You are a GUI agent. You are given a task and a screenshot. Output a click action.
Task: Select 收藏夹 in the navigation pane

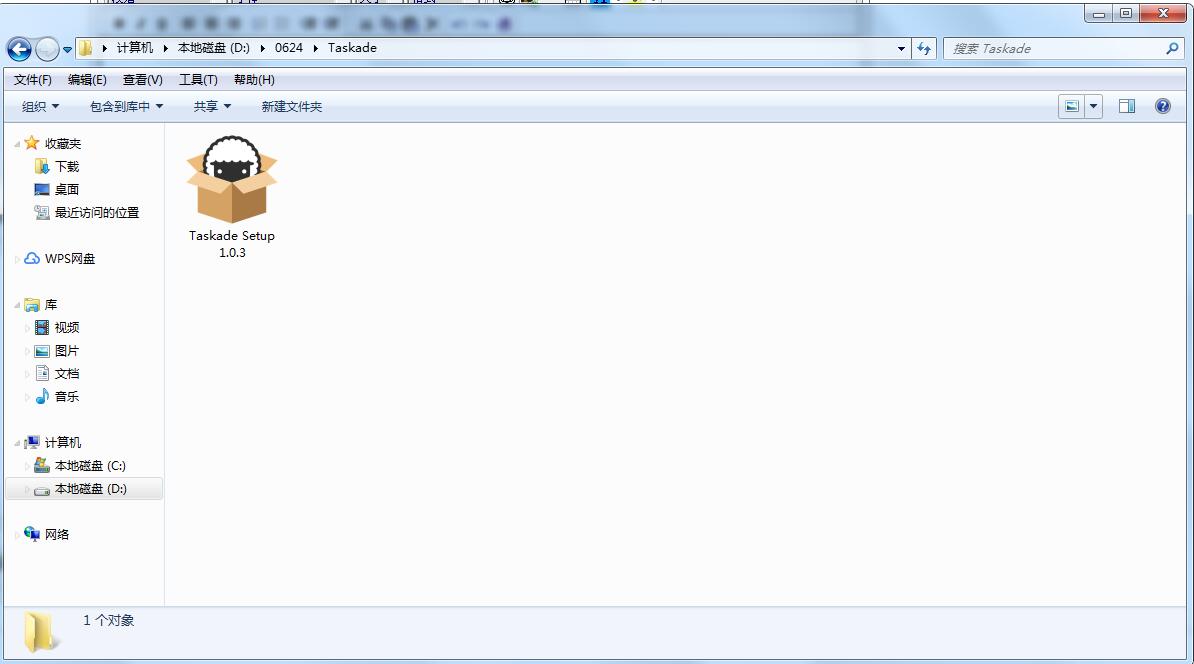[x=62, y=143]
